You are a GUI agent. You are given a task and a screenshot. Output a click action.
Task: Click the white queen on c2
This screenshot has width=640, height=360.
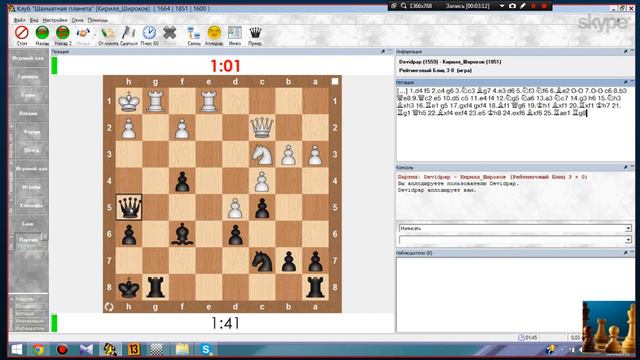[x=262, y=127]
